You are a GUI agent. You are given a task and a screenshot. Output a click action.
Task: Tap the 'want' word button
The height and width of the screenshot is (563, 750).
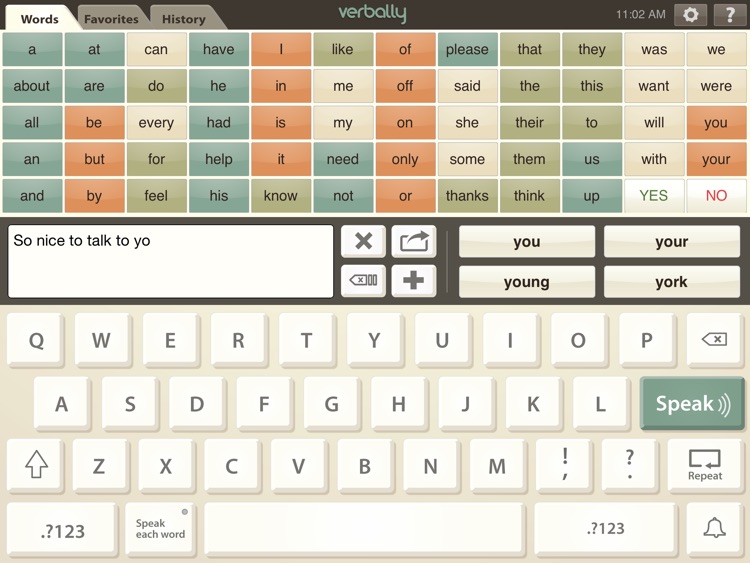(654, 86)
